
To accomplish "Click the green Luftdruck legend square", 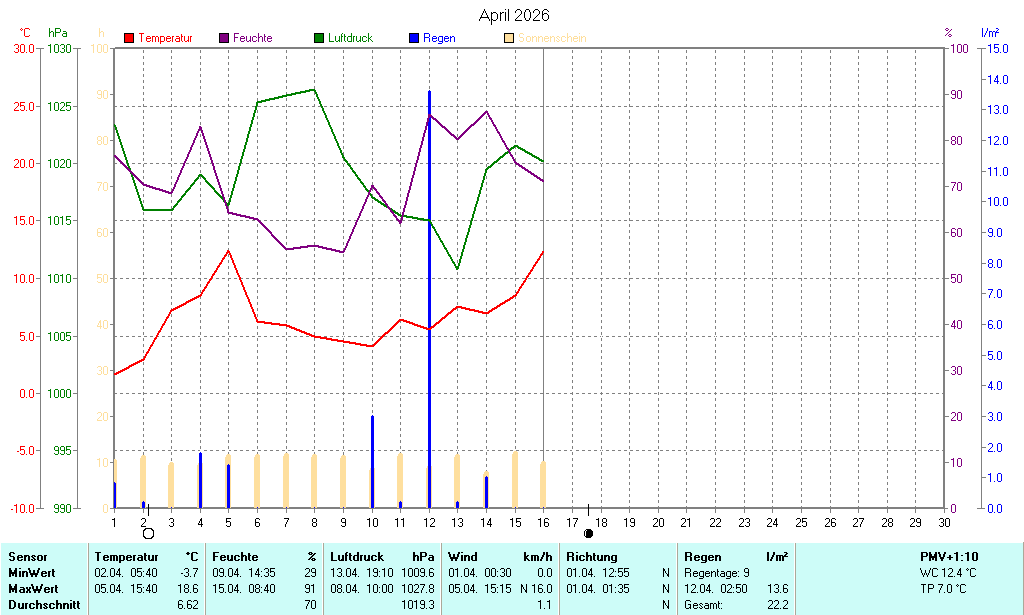I will 320,38.
